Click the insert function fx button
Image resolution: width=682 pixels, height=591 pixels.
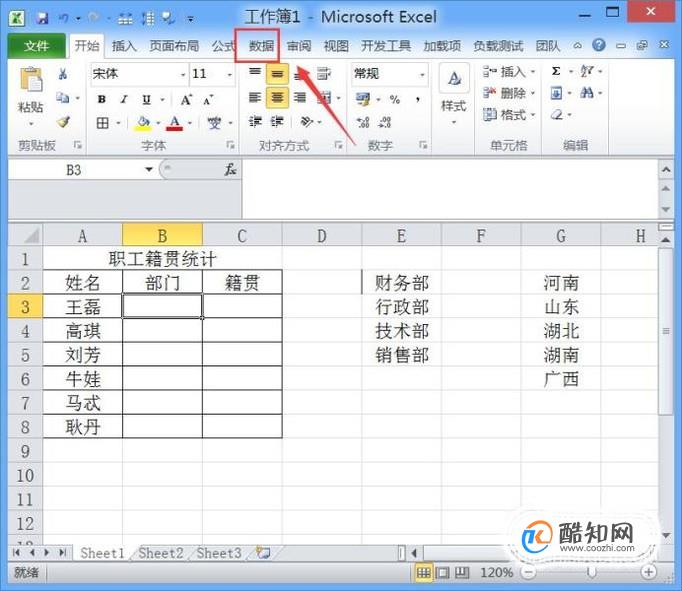tap(231, 170)
